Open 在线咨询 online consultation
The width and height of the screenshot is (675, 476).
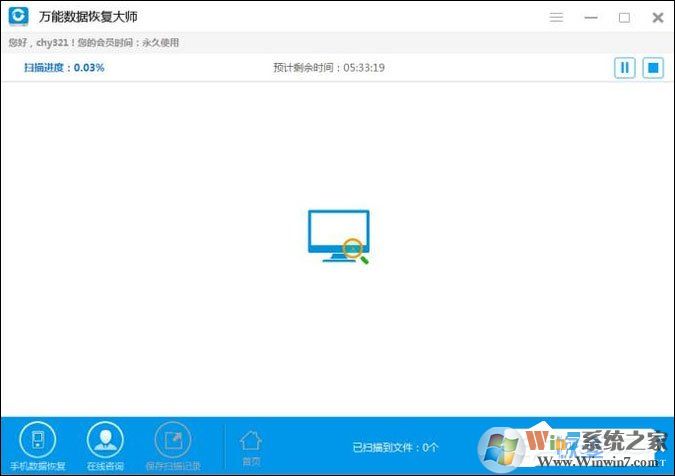point(105,447)
